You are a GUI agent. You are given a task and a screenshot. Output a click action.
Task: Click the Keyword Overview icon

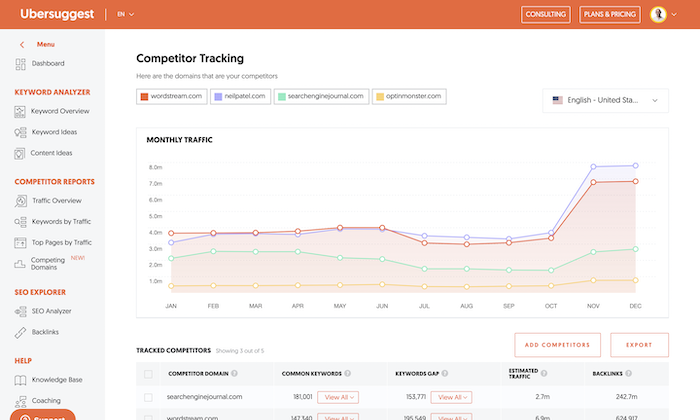pos(20,112)
